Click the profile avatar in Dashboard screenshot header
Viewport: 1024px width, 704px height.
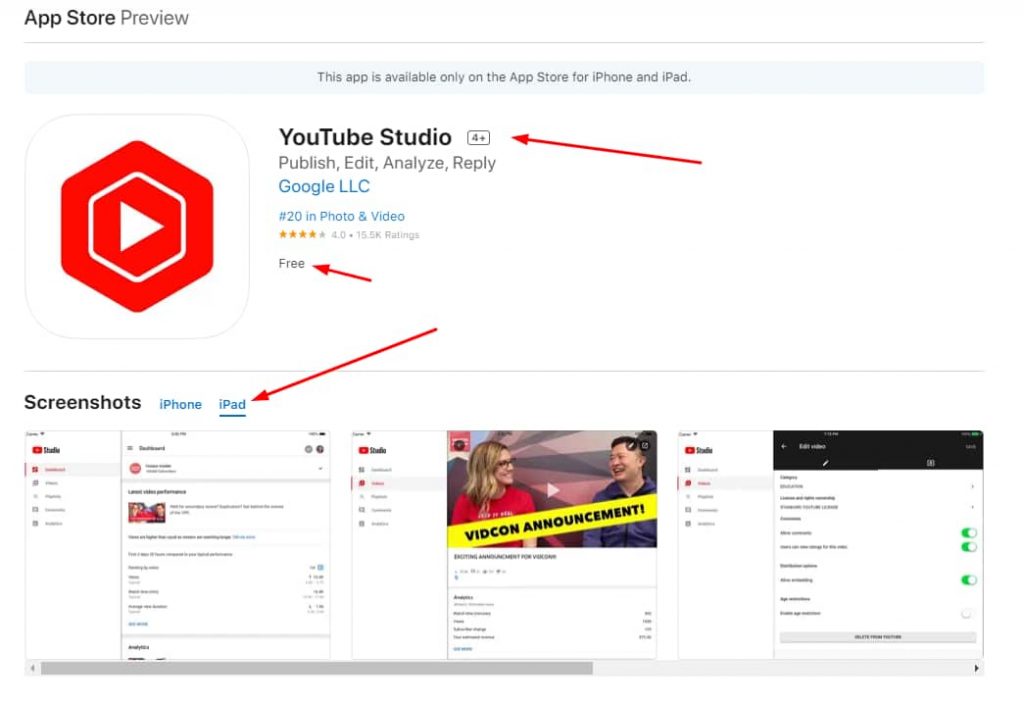point(320,449)
